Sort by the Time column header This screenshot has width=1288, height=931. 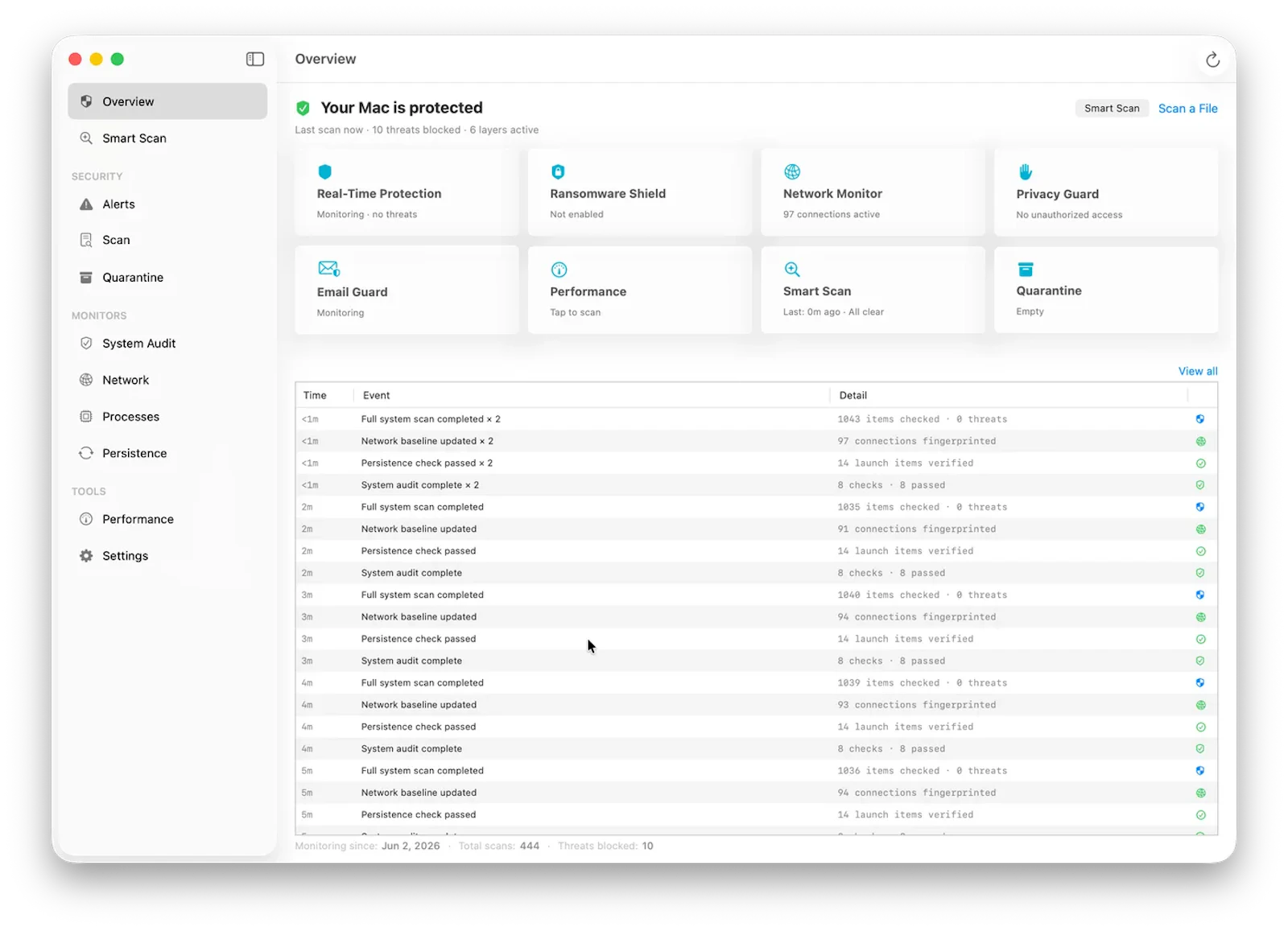324,395
